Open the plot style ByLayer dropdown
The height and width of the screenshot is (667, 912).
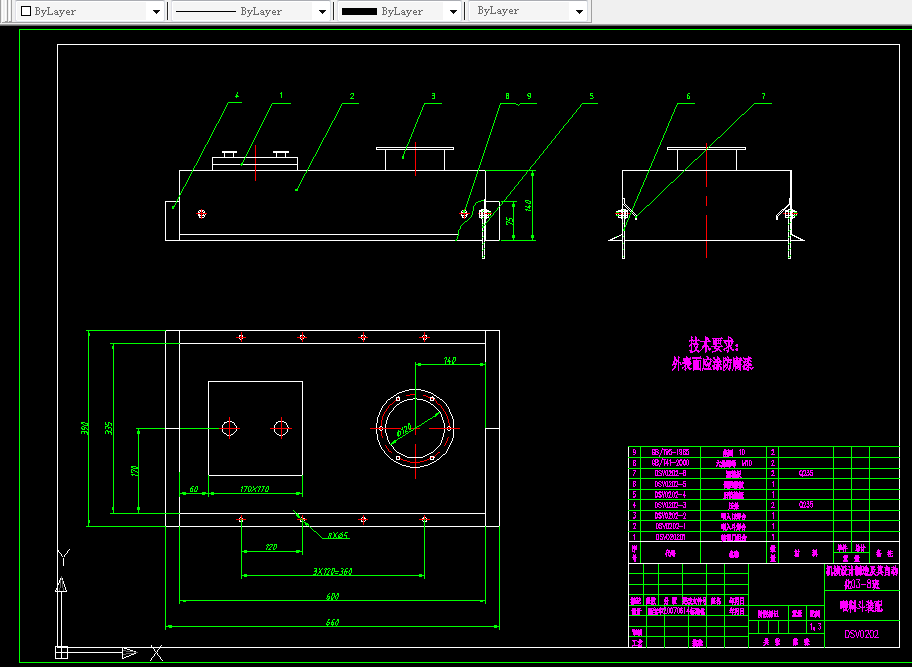coord(529,11)
